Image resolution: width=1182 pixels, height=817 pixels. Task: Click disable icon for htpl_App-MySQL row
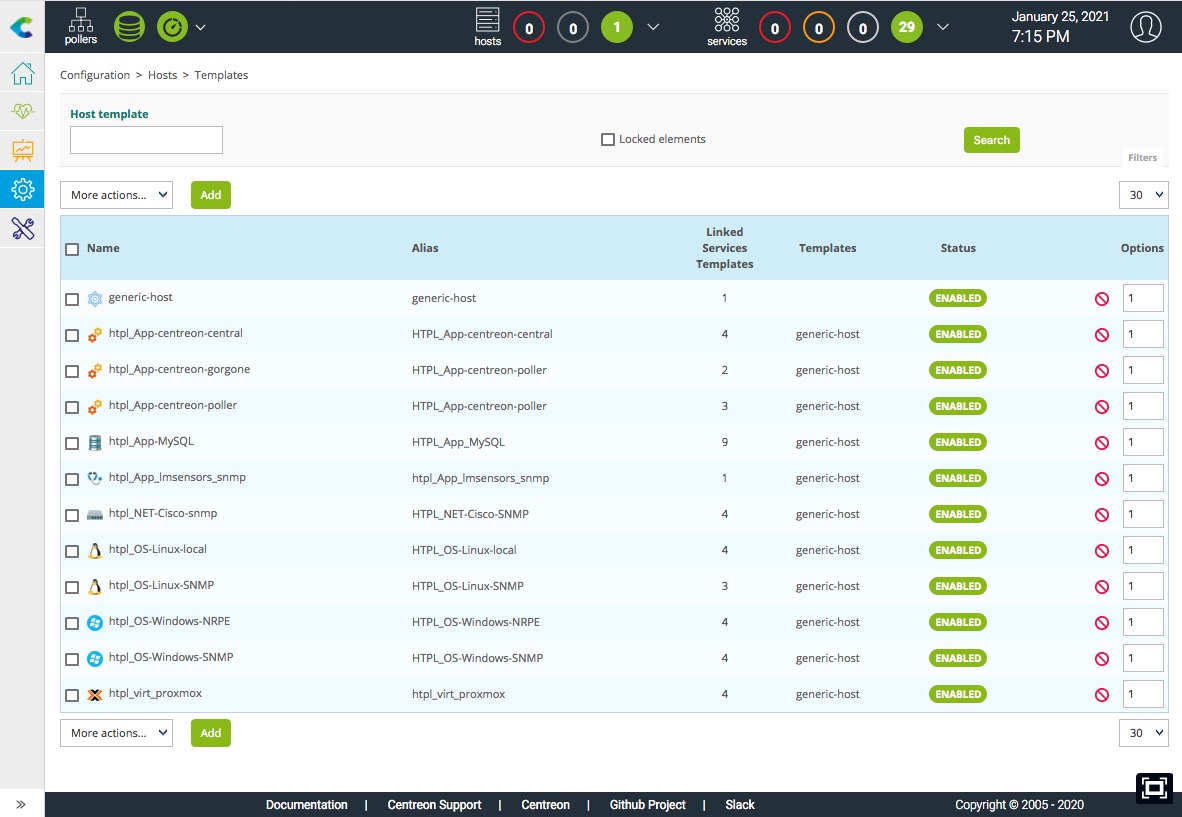pos(1101,443)
